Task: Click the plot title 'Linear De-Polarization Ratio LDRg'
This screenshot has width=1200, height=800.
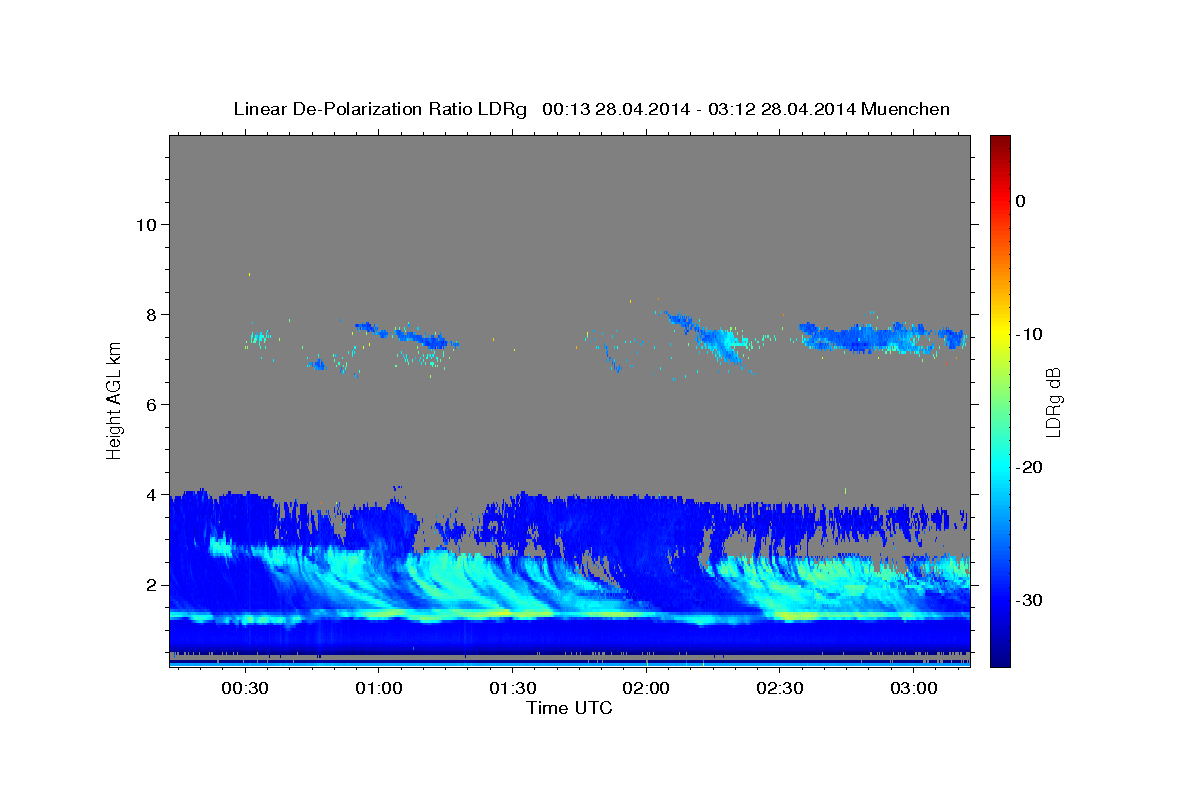Action: pos(380,109)
